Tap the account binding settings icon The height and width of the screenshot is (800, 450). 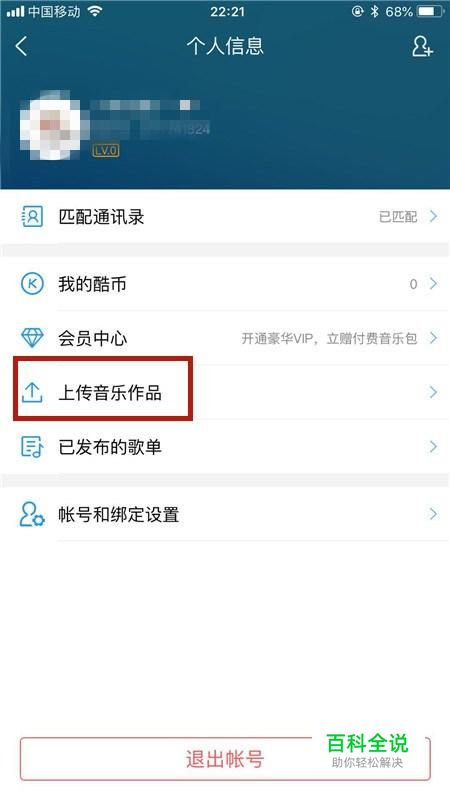32,514
